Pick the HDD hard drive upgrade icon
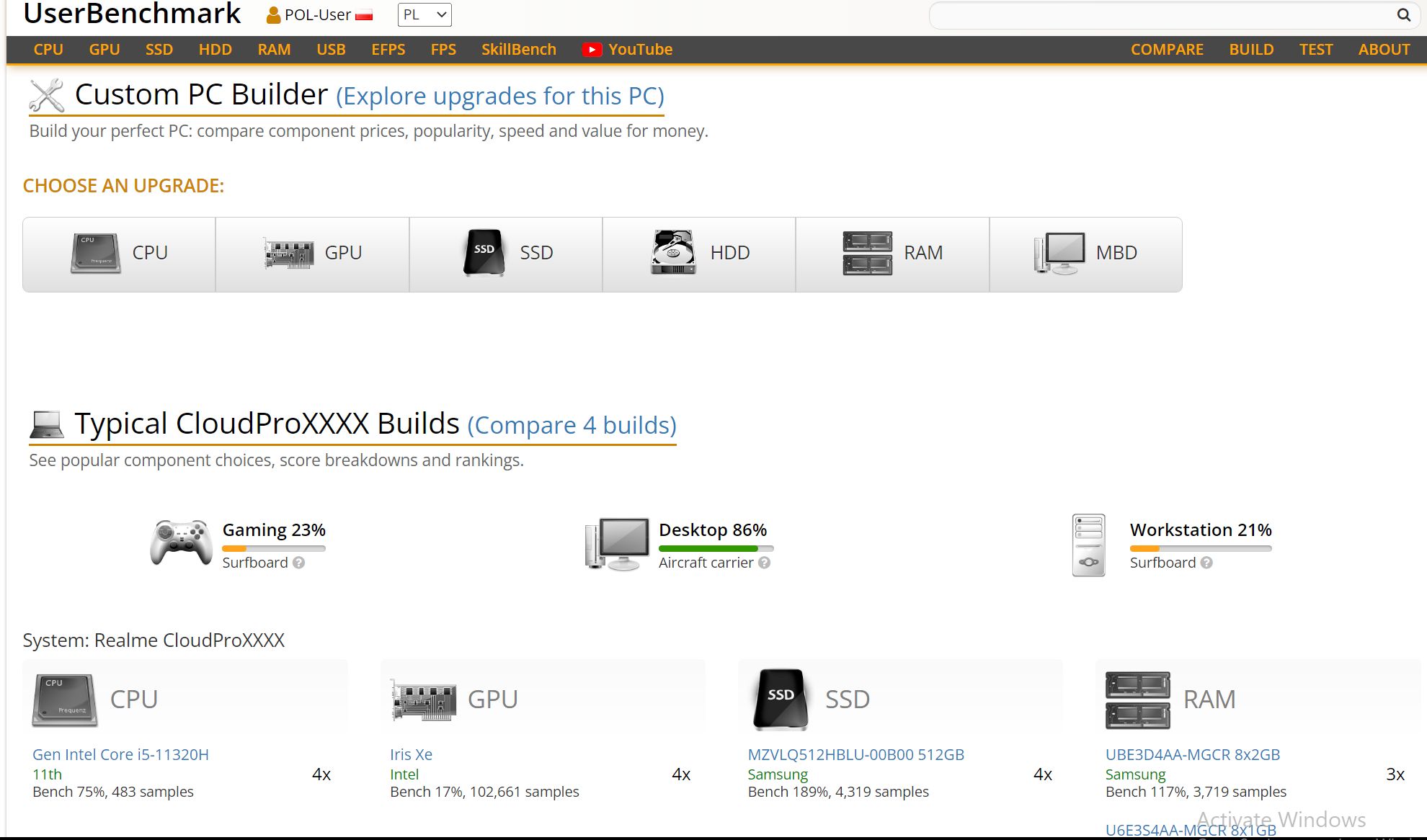The width and height of the screenshot is (1427, 840). [x=673, y=253]
